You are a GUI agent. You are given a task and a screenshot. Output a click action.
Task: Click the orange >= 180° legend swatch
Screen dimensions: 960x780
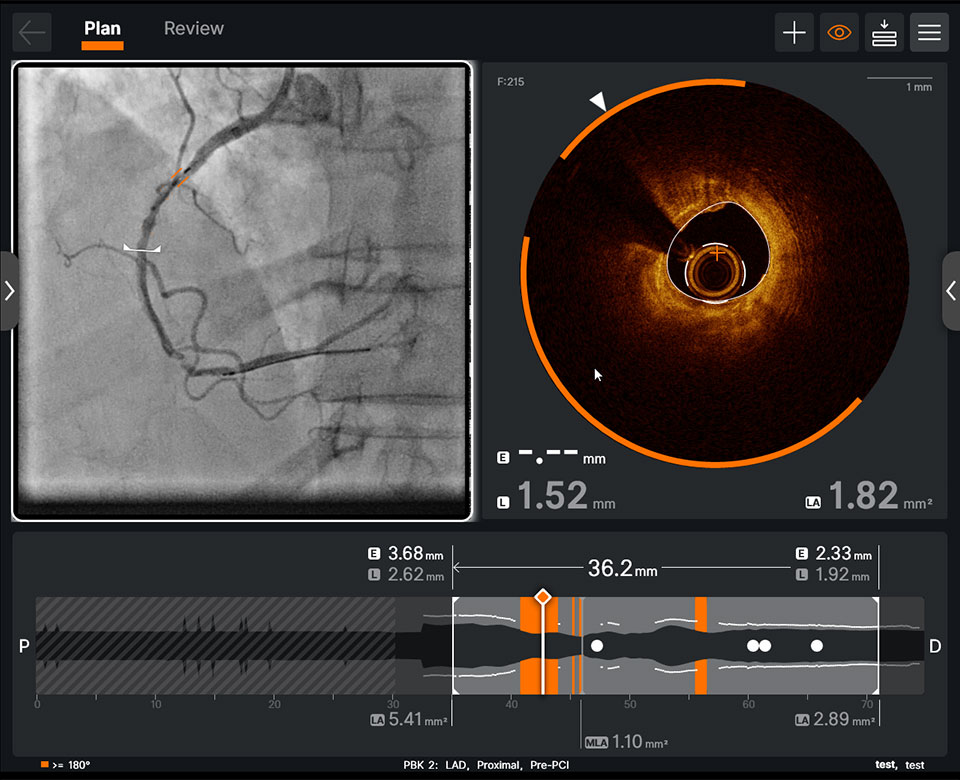(44, 762)
